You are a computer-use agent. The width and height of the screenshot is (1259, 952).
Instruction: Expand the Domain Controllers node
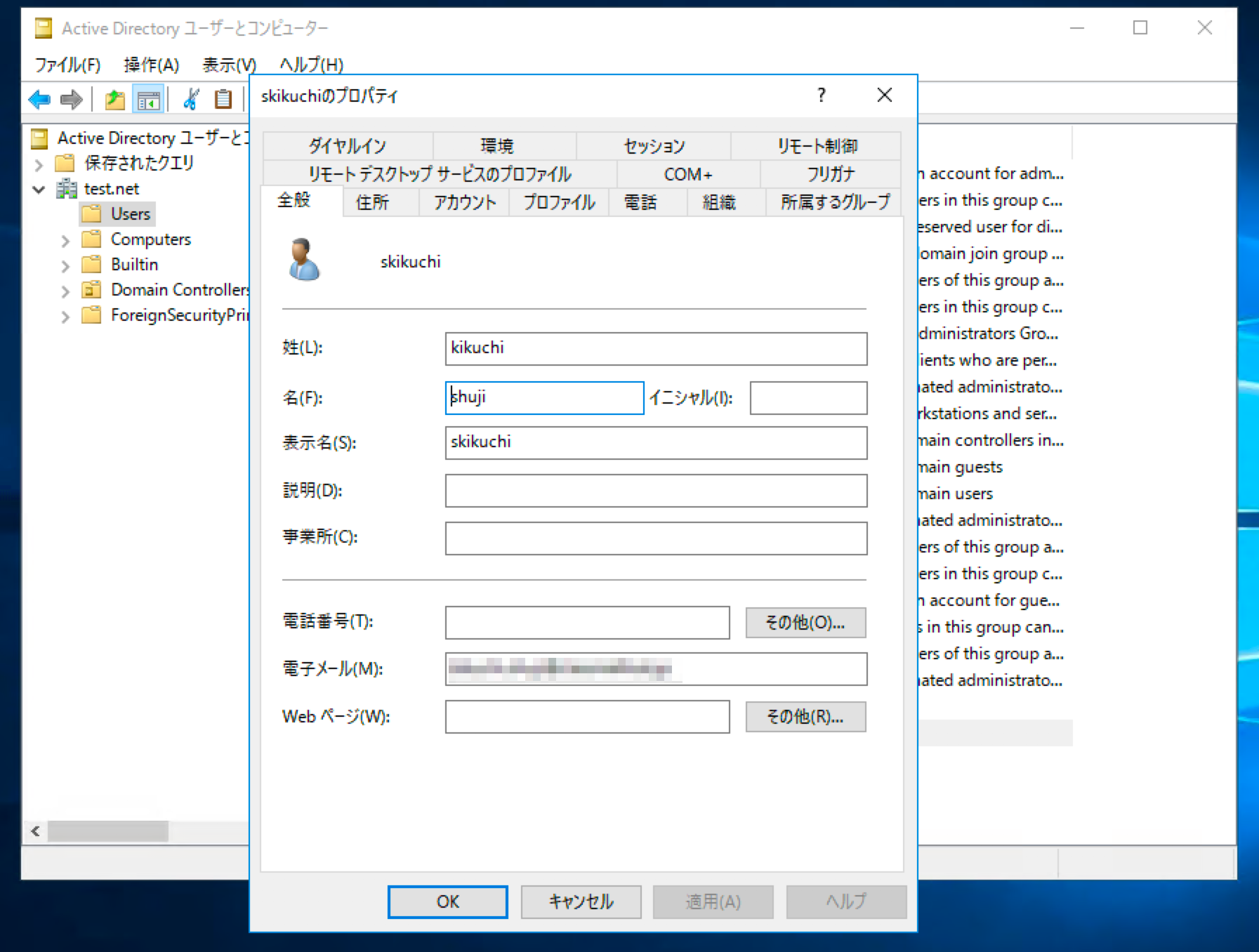coord(65,289)
